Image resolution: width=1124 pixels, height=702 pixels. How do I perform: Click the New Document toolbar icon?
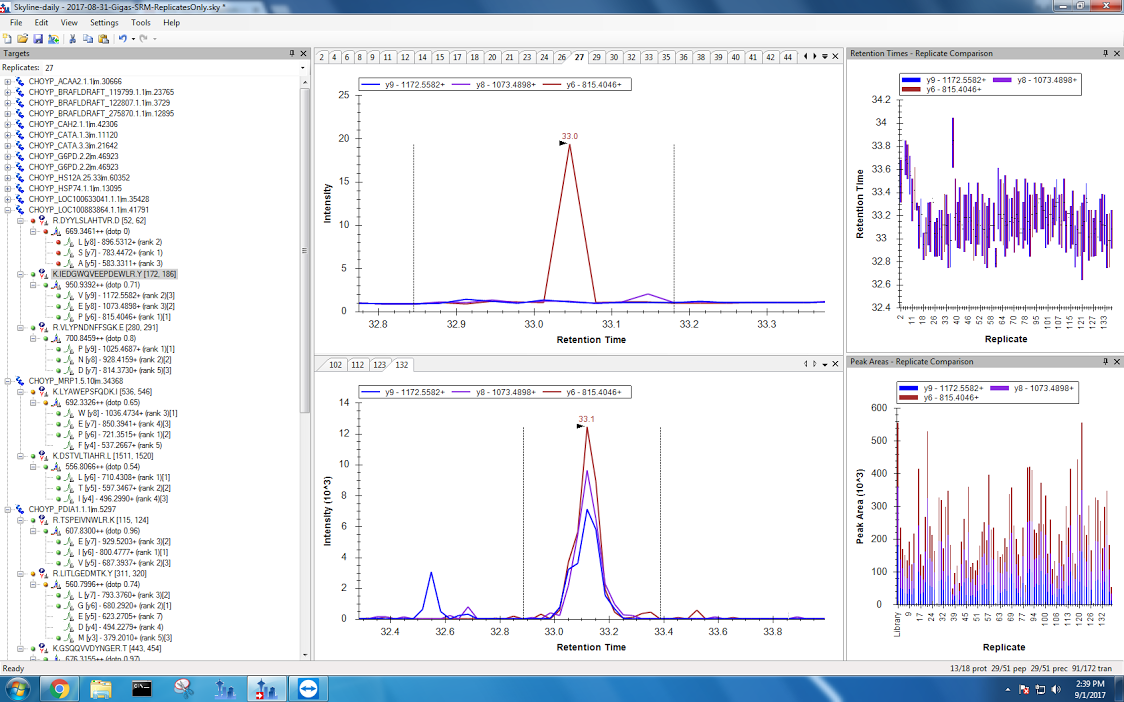[8, 38]
